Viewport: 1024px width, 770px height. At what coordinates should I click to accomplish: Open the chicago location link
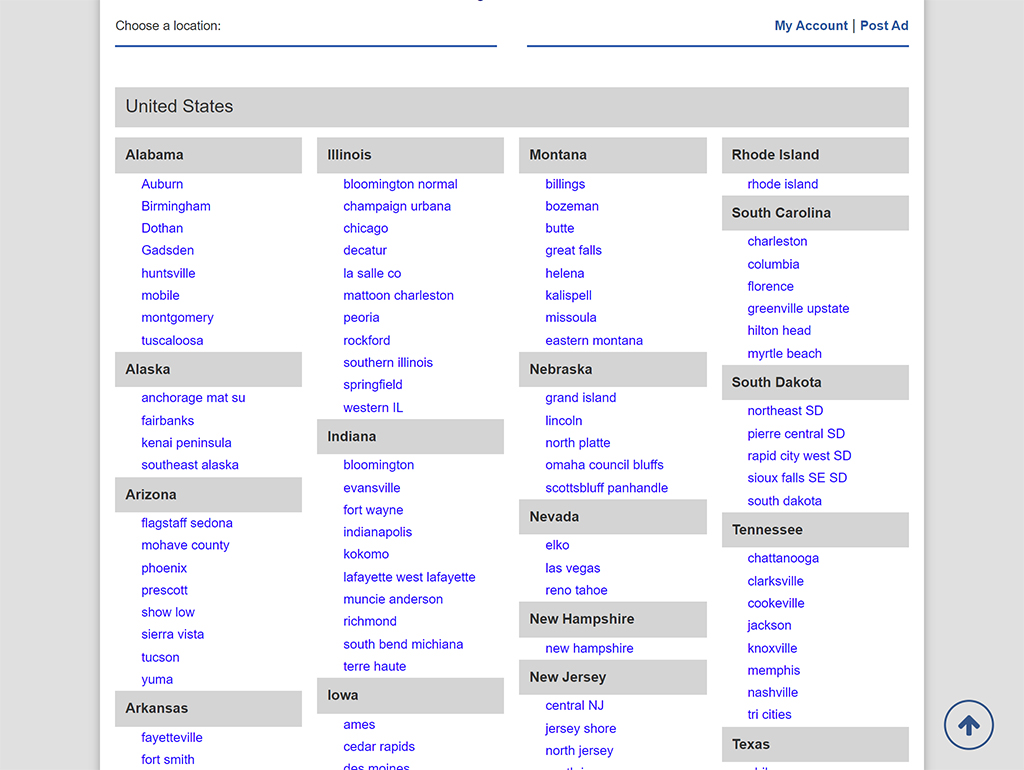365,228
